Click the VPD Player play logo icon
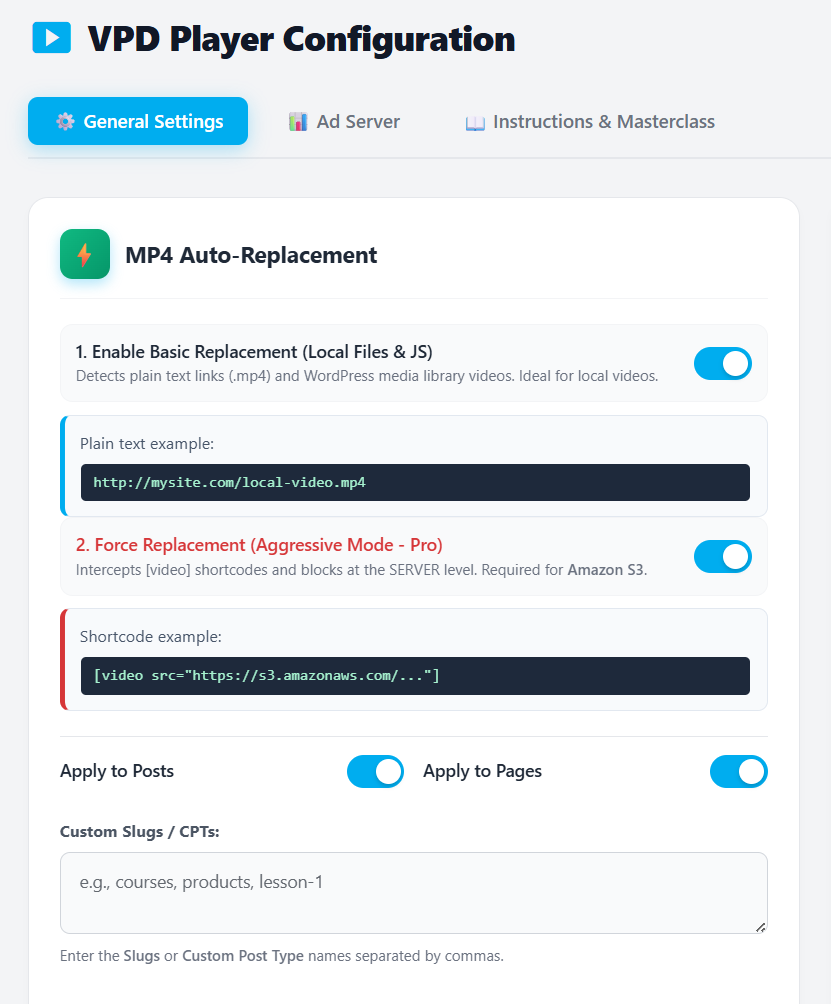The image size is (831, 1004). pyautogui.click(x=52, y=38)
